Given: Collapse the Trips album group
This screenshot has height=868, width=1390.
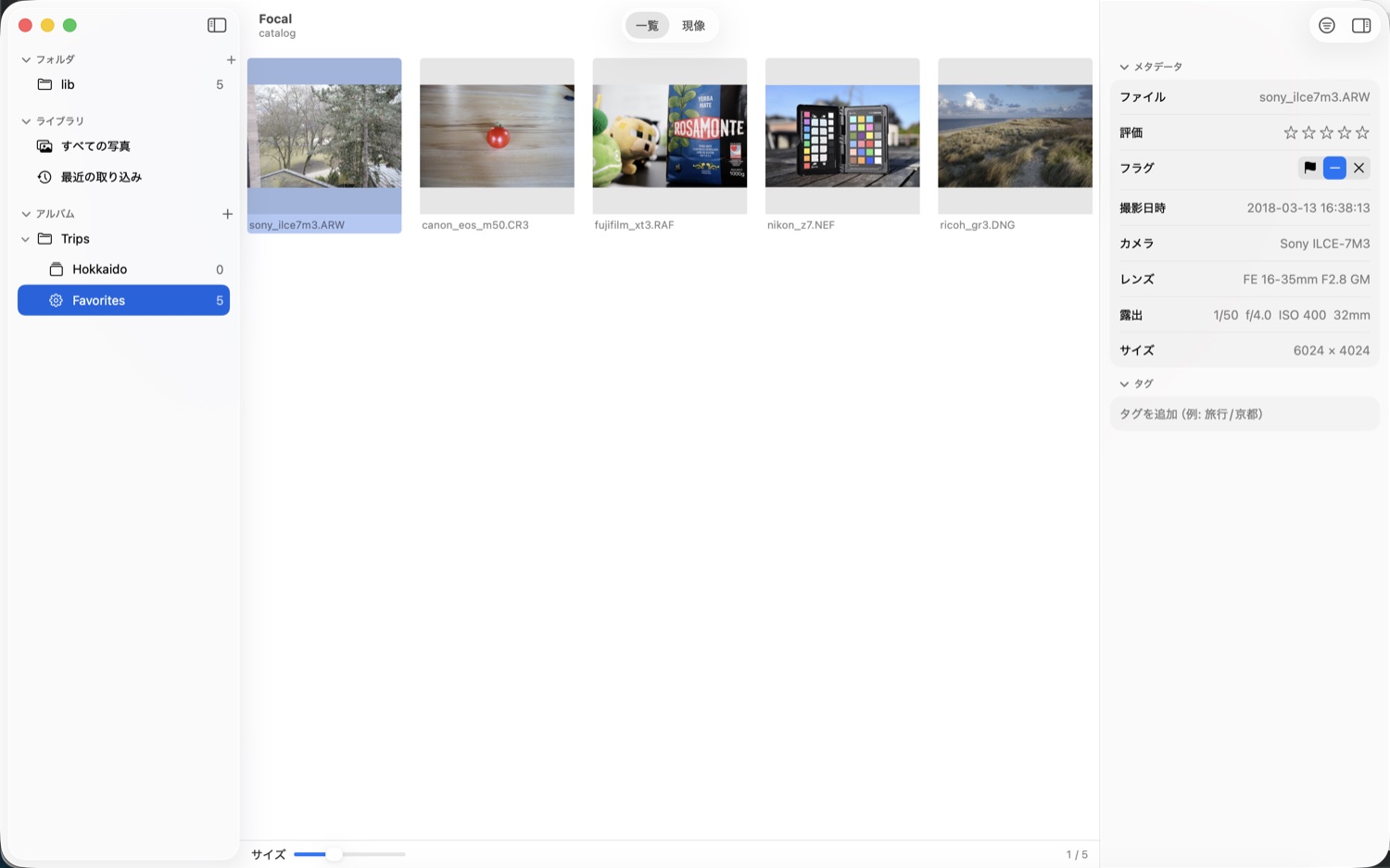Looking at the screenshot, I should pyautogui.click(x=25, y=239).
